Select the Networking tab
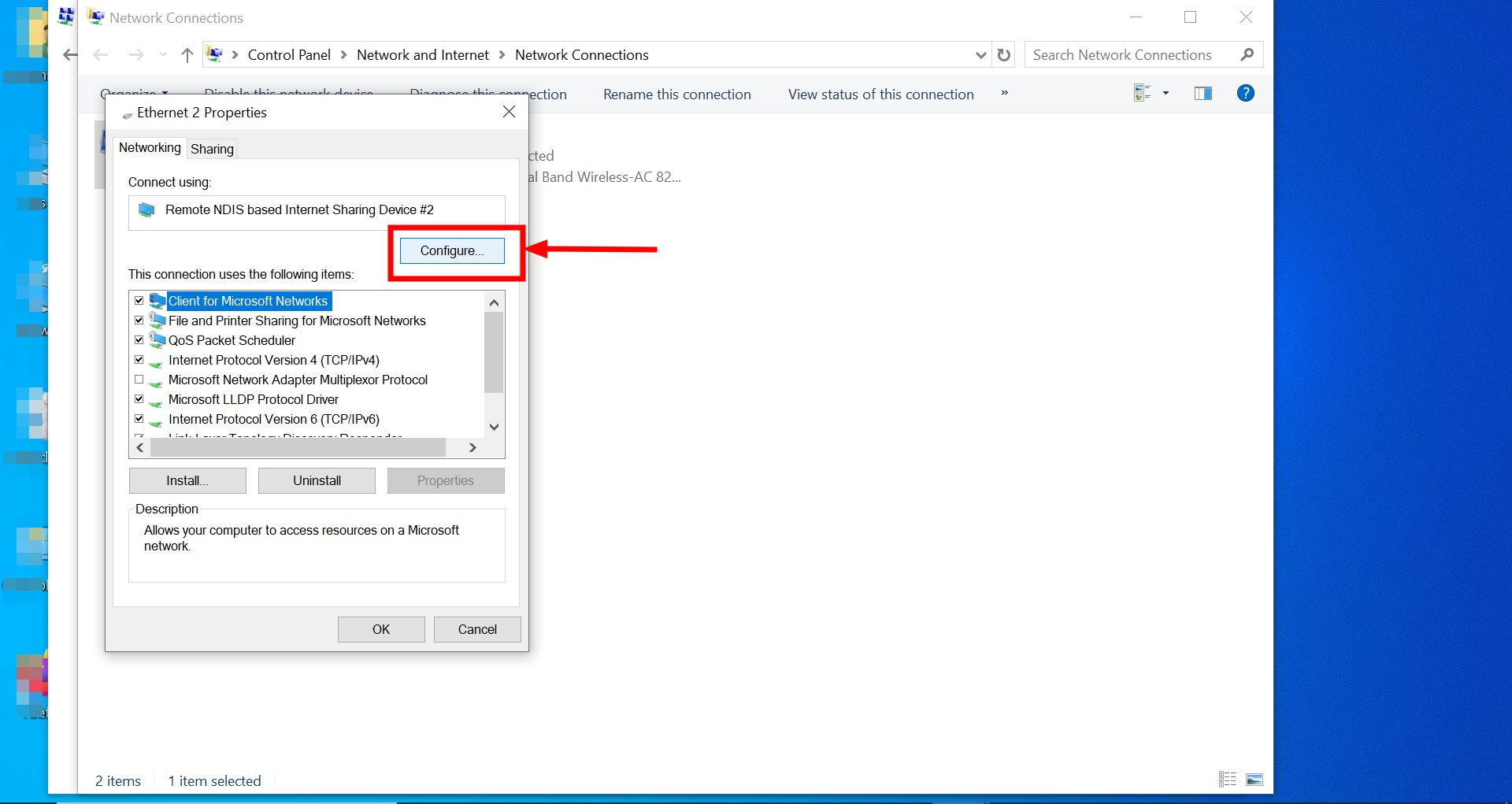This screenshot has height=804, width=1512. tap(150, 148)
